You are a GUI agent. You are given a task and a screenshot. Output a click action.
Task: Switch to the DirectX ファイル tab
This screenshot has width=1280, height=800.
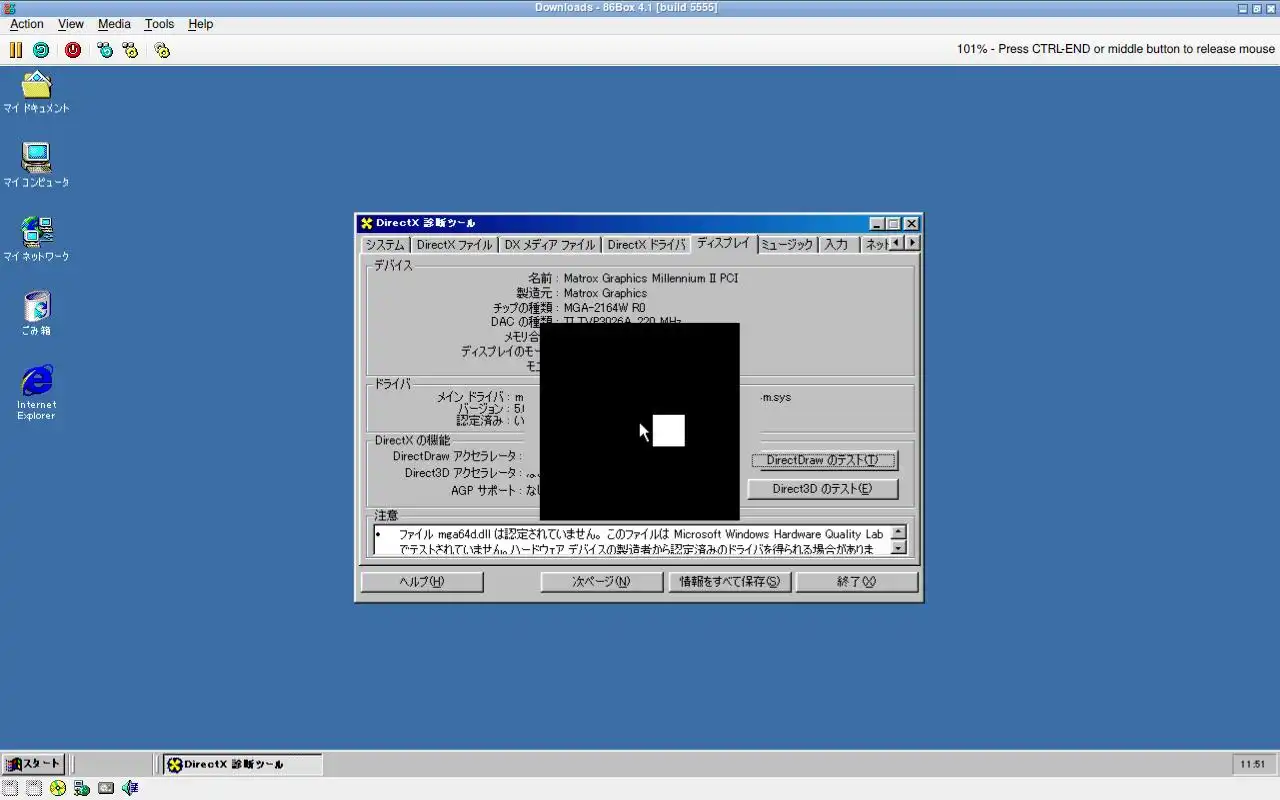(x=454, y=245)
